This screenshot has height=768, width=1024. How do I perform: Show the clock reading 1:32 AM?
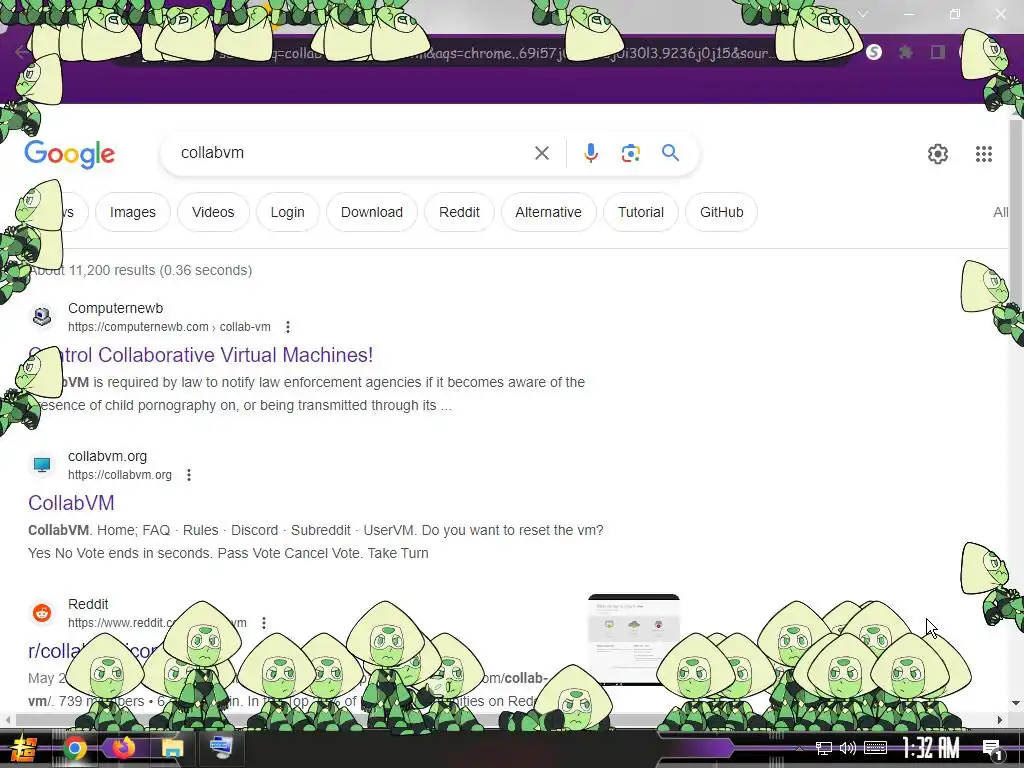(x=930, y=748)
